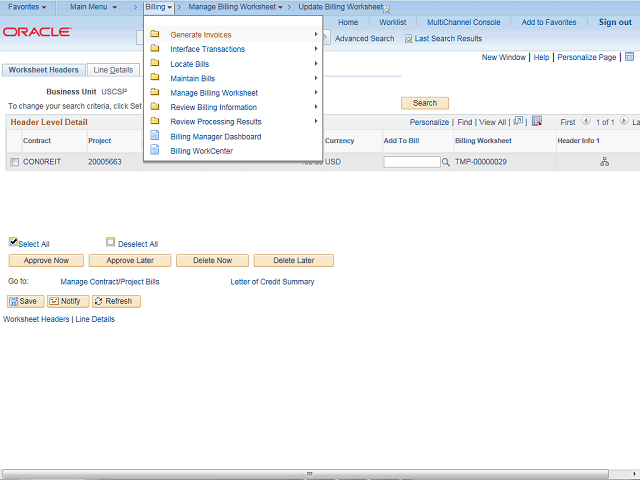Click the page layout icon beside Personalize Page
This screenshot has width=640, height=480.
tap(629, 57)
